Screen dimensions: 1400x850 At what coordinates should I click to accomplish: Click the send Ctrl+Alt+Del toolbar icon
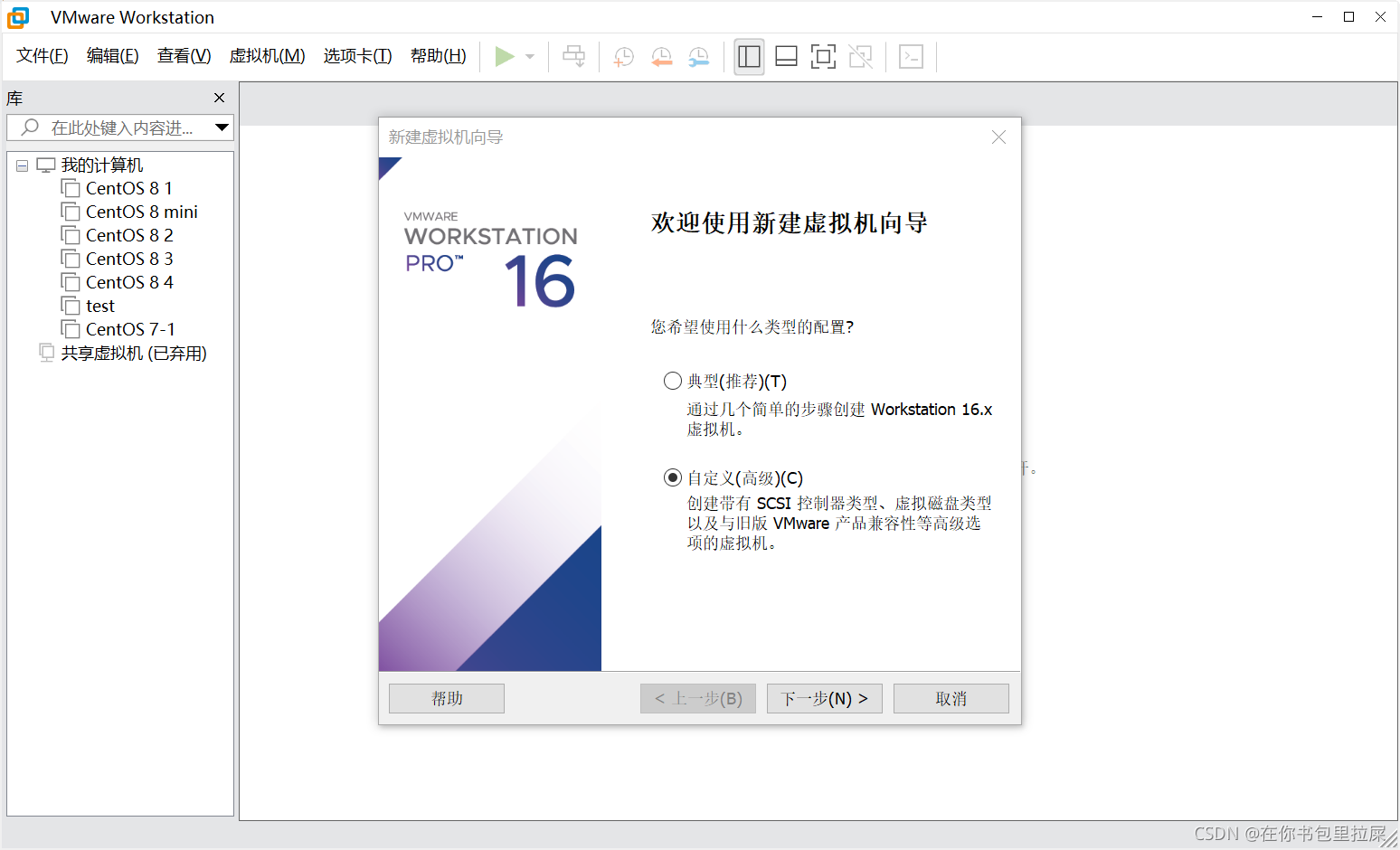(573, 56)
